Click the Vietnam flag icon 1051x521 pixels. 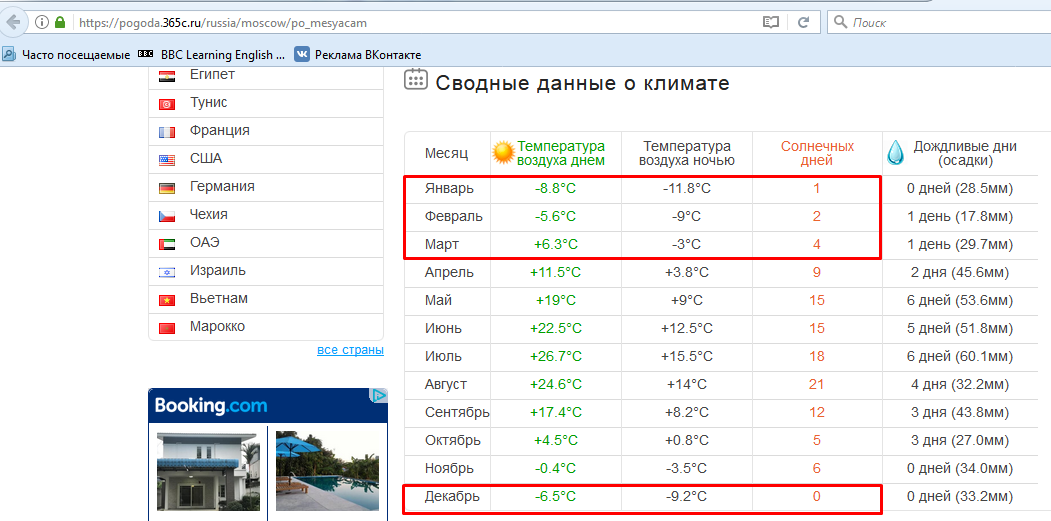tap(166, 301)
